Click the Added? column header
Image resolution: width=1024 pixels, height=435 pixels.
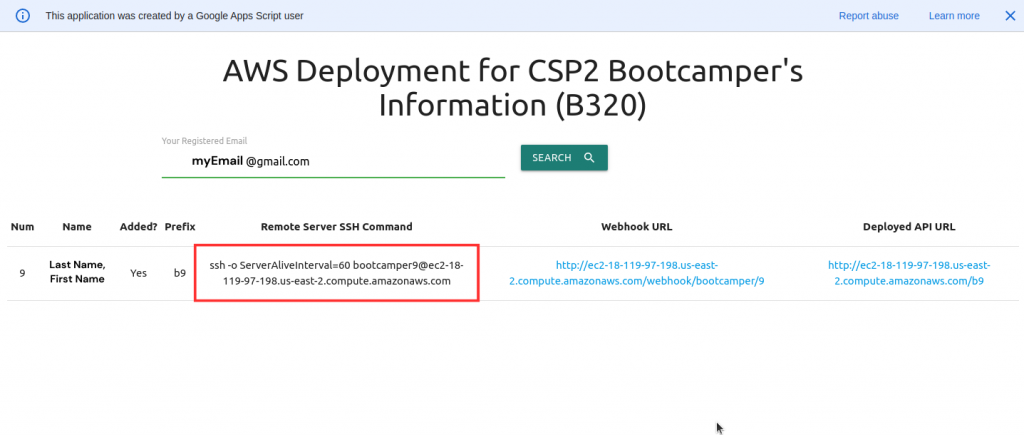click(138, 227)
